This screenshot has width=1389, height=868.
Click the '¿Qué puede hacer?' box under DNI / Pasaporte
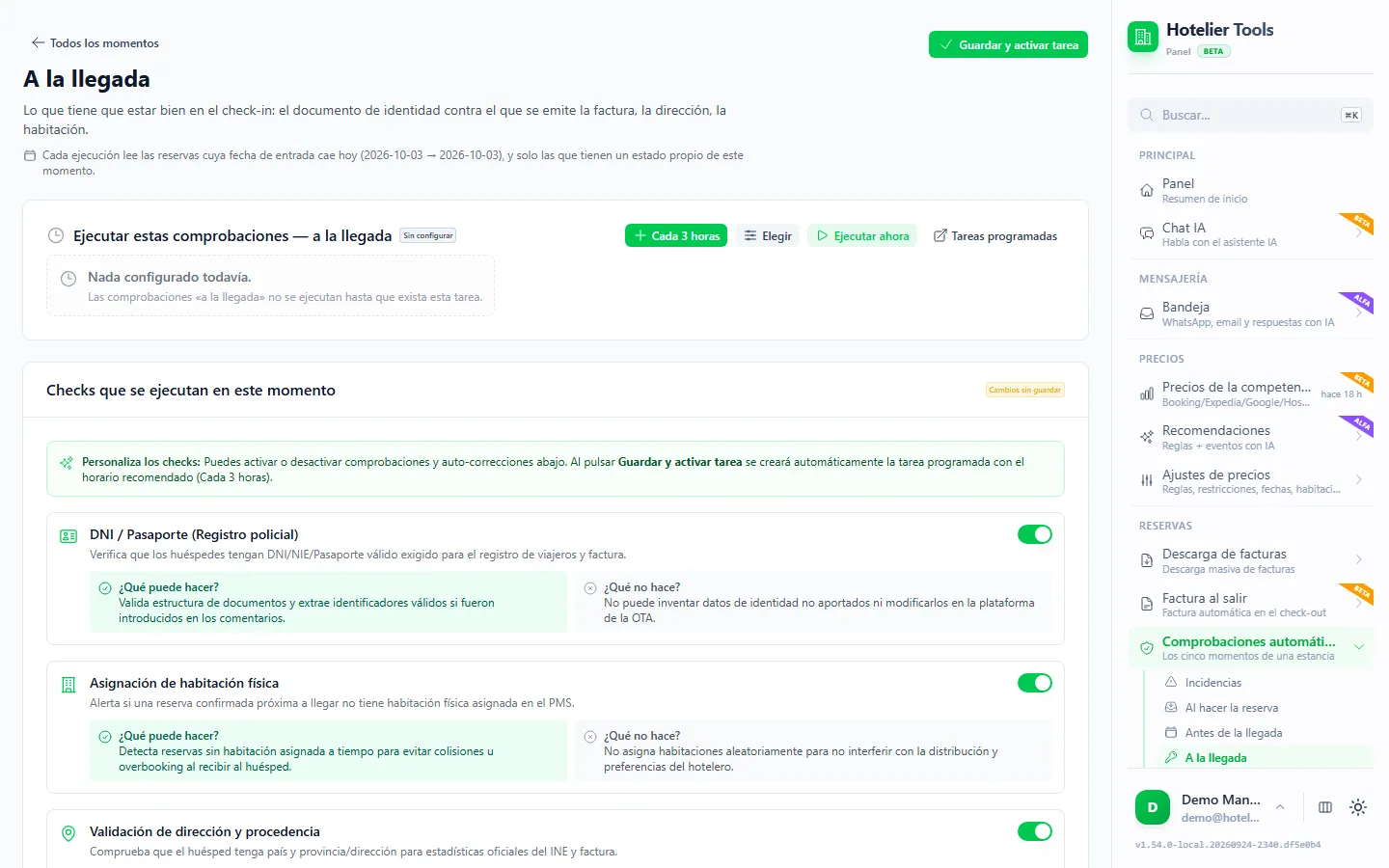click(328, 602)
